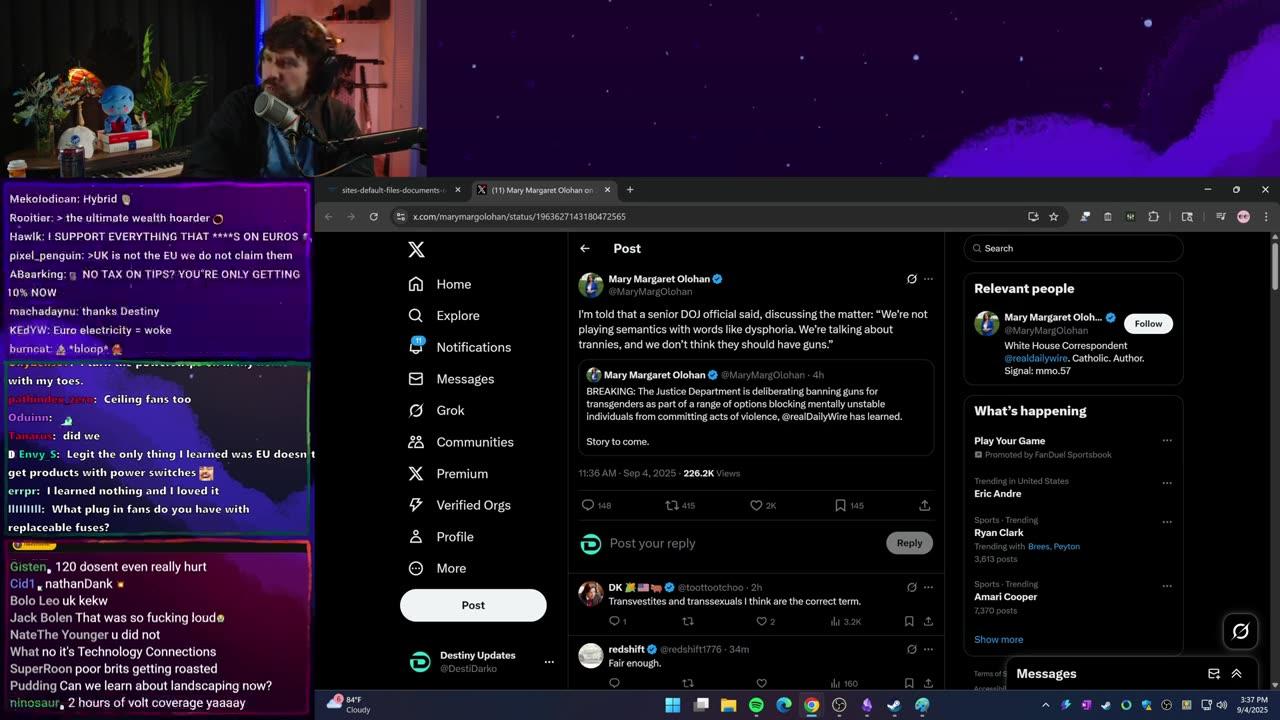Expand the Messages drawer

click(1237, 674)
